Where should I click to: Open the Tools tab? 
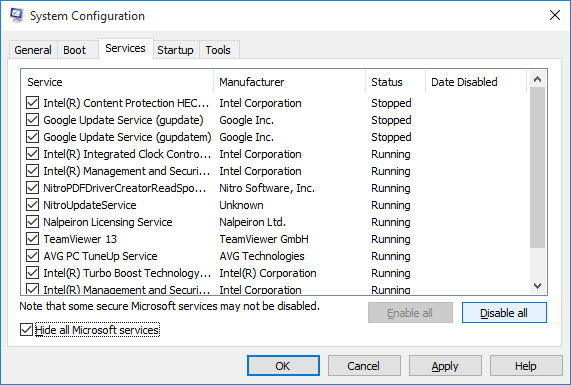click(x=218, y=50)
